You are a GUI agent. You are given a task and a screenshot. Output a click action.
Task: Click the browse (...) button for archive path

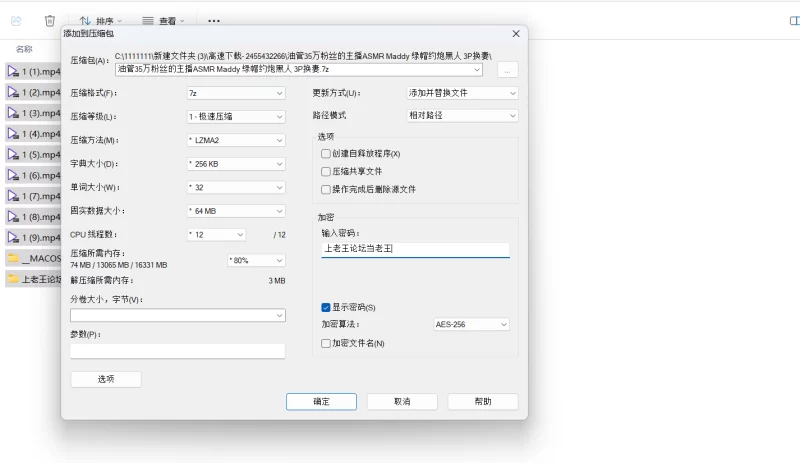(507, 70)
